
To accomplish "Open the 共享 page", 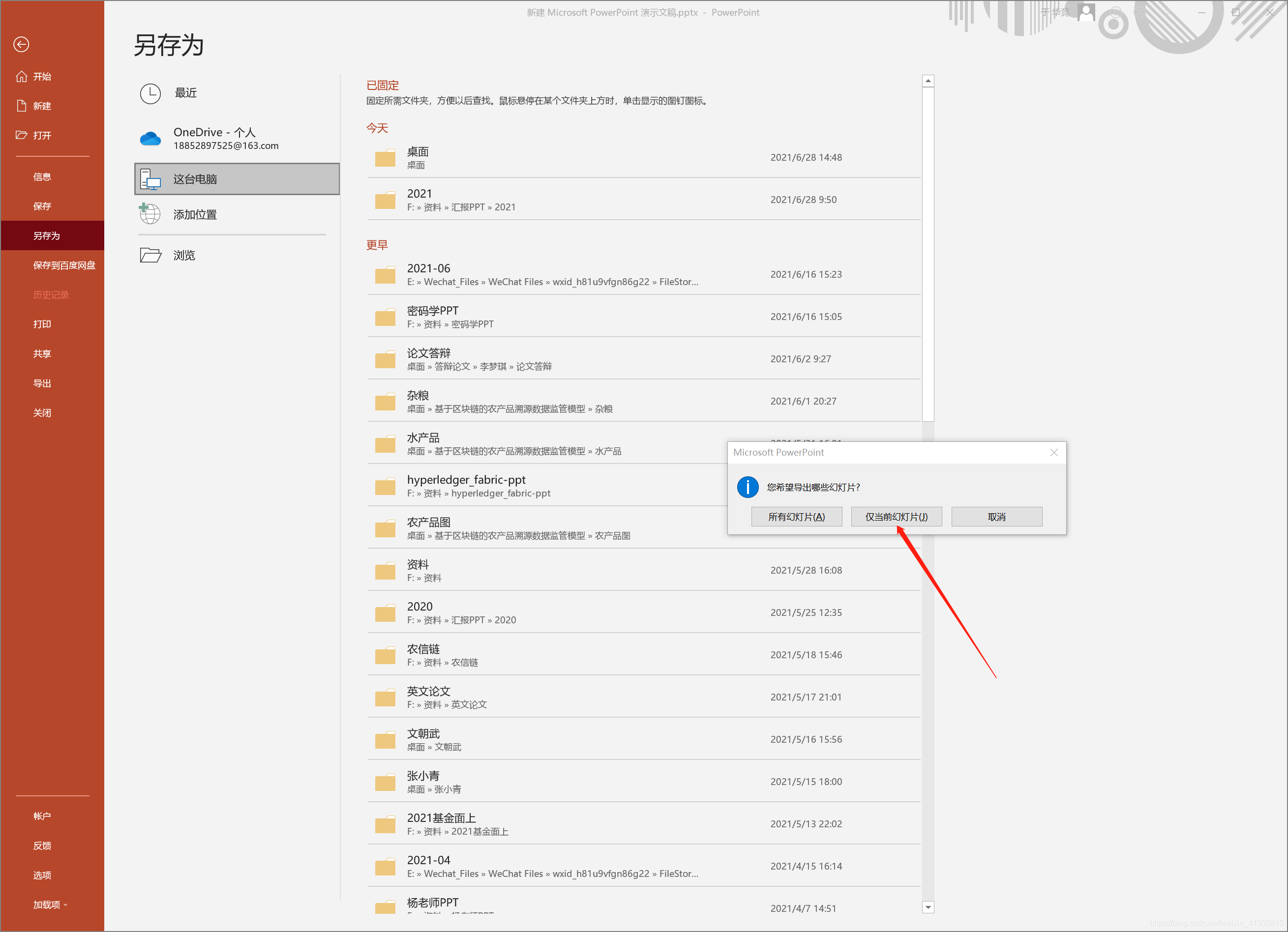I will click(52, 354).
